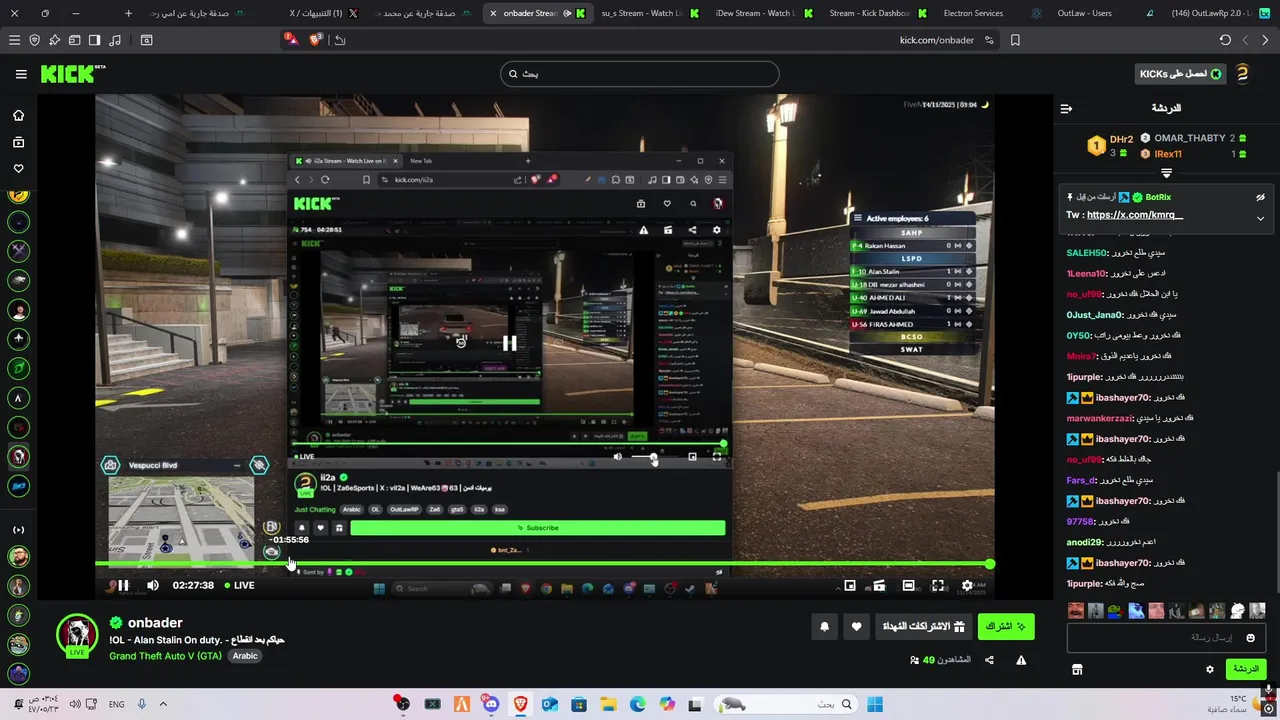Click the Arabic language tag
This screenshot has height=720, width=1280.
[x=245, y=656]
